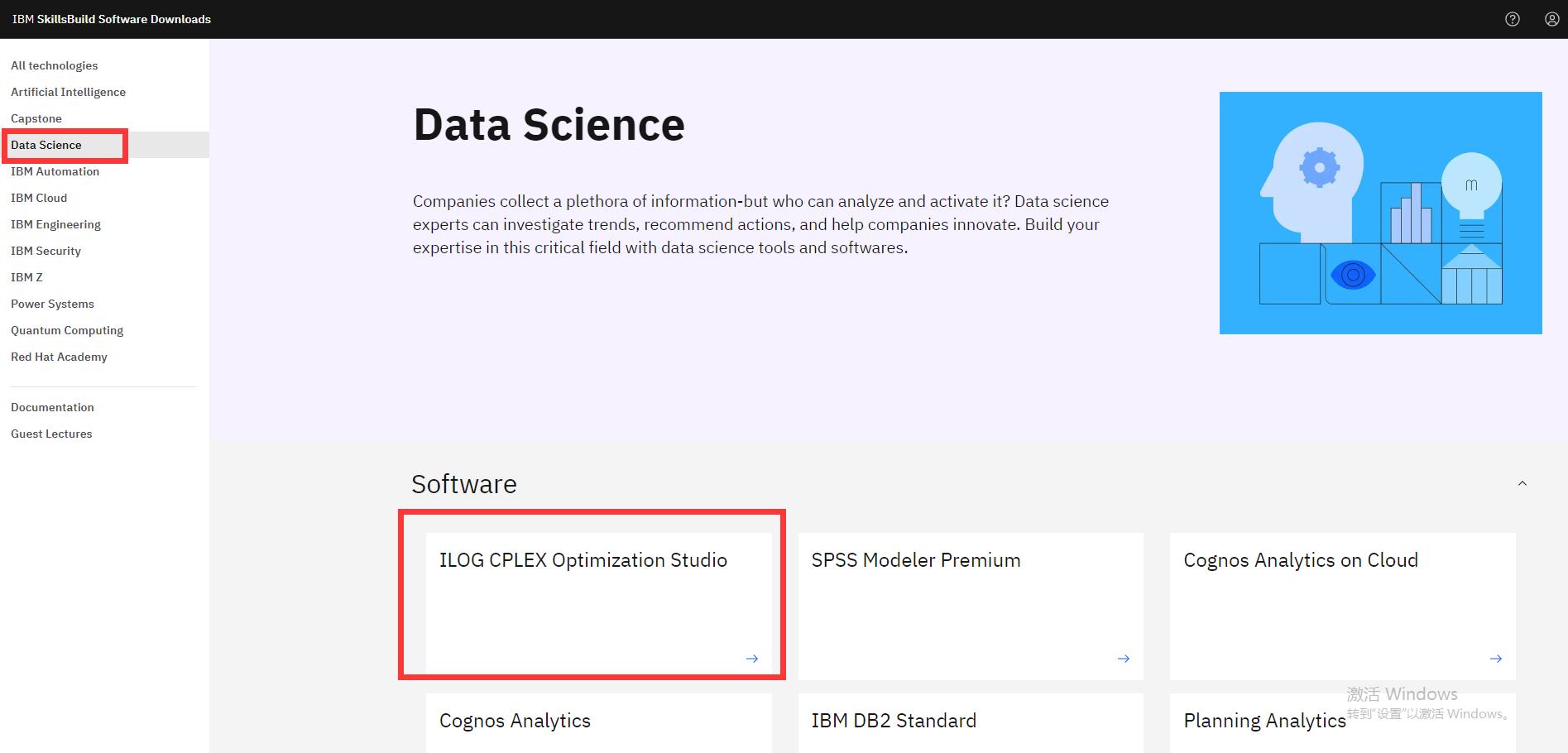Open Cognos Analytics on Cloud card
This screenshot has width=1568, height=753.
1343,607
